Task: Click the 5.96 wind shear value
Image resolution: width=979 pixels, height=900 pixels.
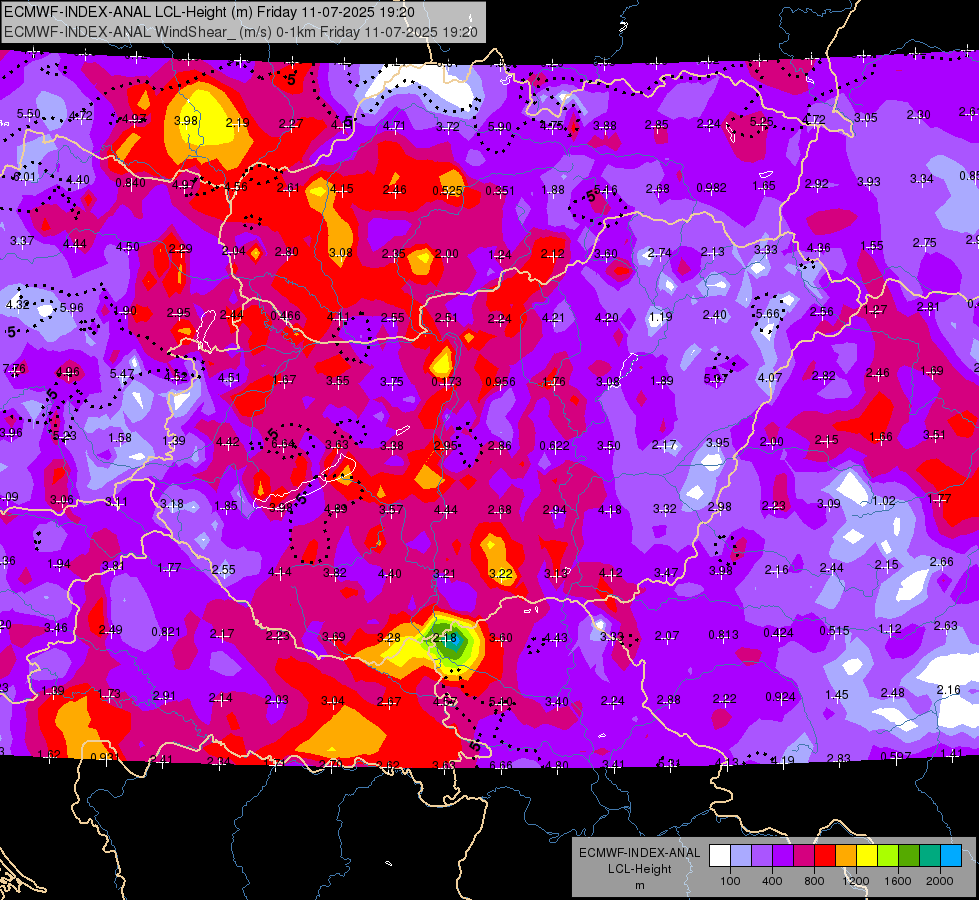Action: 71,308
